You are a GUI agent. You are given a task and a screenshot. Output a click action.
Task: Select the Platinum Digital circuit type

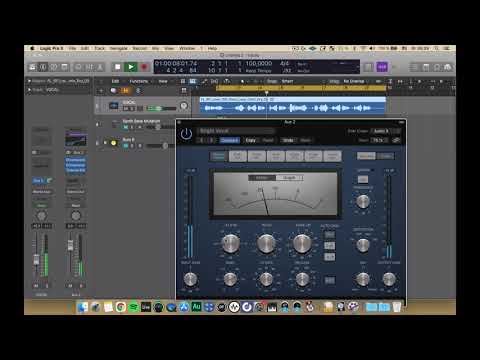pyautogui.click(x=218, y=156)
